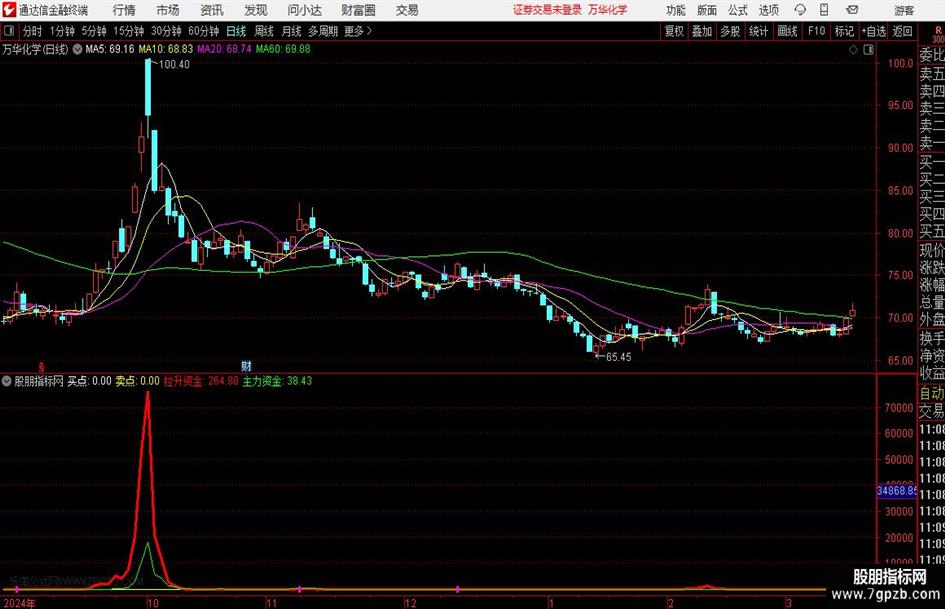Click the MA10: 68.83 value
Viewport: 945px width, 609px height.
pyautogui.click(x=166, y=49)
